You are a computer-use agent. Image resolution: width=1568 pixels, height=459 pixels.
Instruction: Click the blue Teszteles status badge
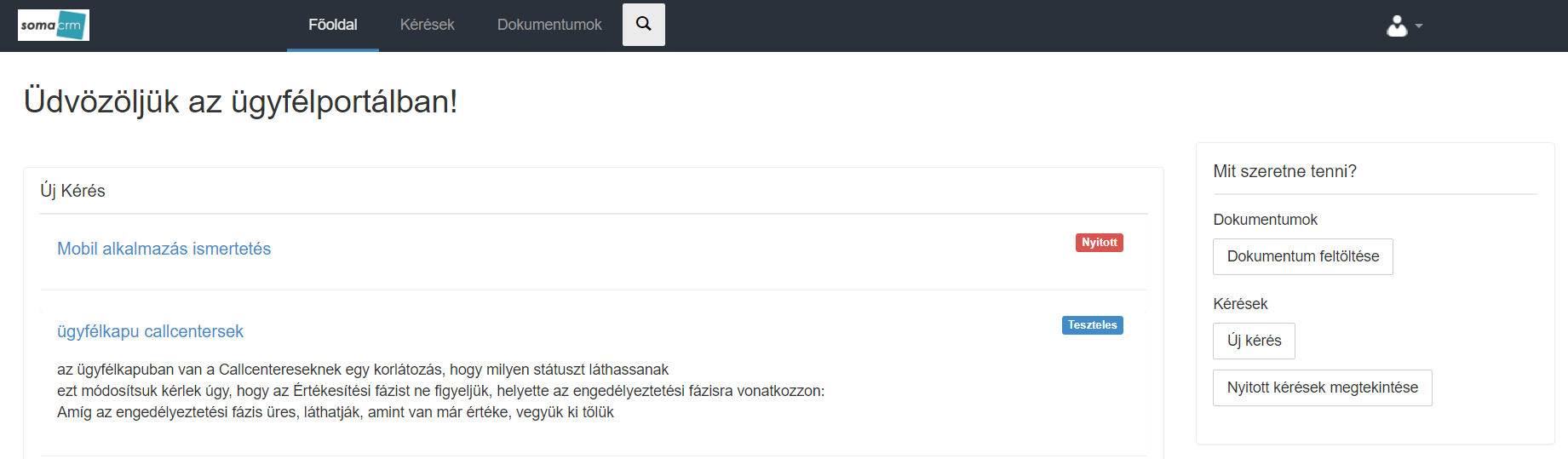pyautogui.click(x=1093, y=325)
